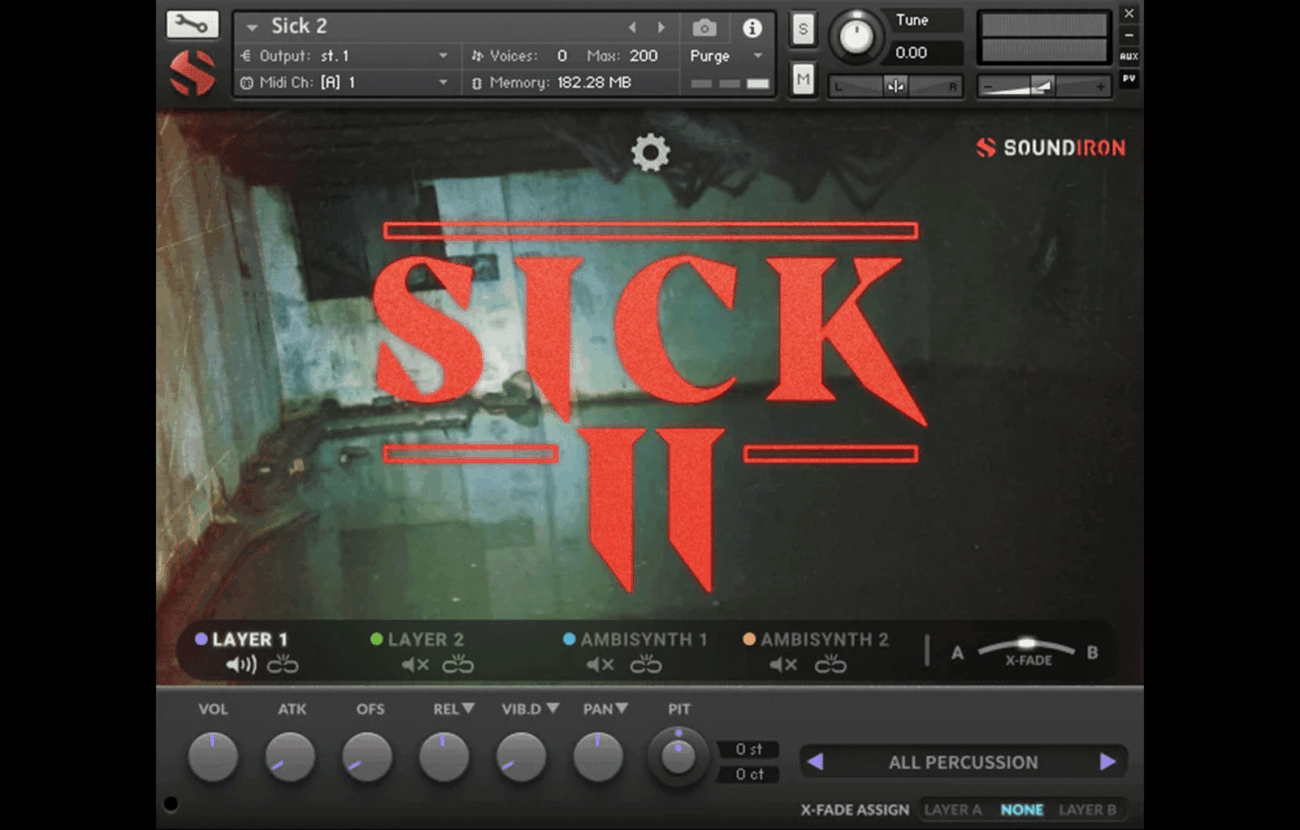Minimize the instrument view with minus button
Image resolution: width=1300 pixels, height=830 pixels.
tap(1129, 35)
